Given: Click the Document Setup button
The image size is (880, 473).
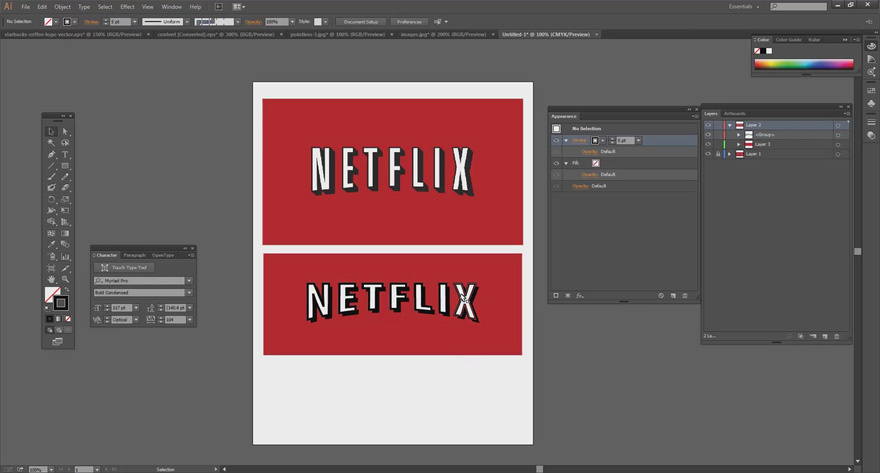Looking at the screenshot, I should click(361, 22).
